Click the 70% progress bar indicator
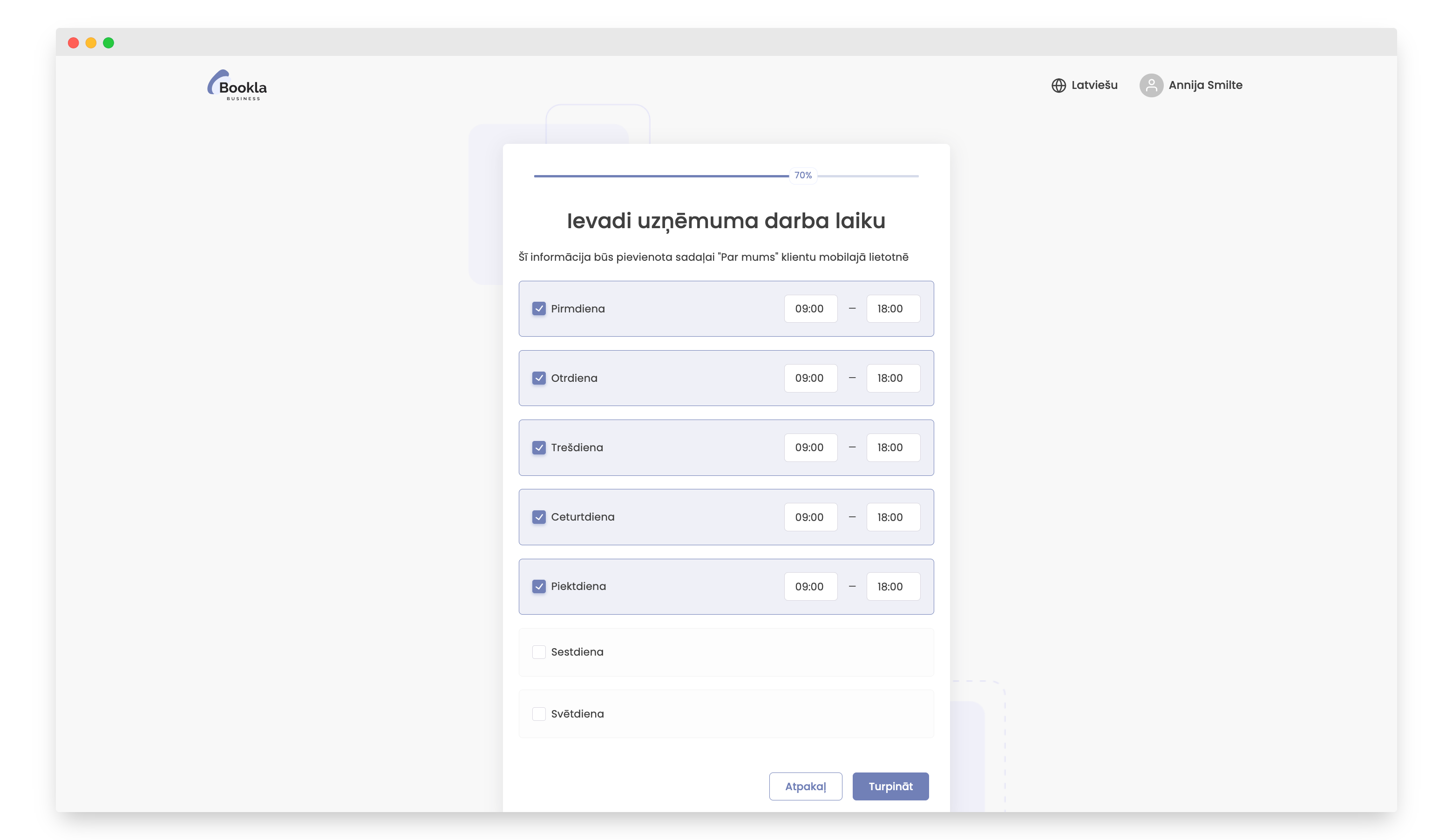The image size is (1453, 840). click(802, 175)
